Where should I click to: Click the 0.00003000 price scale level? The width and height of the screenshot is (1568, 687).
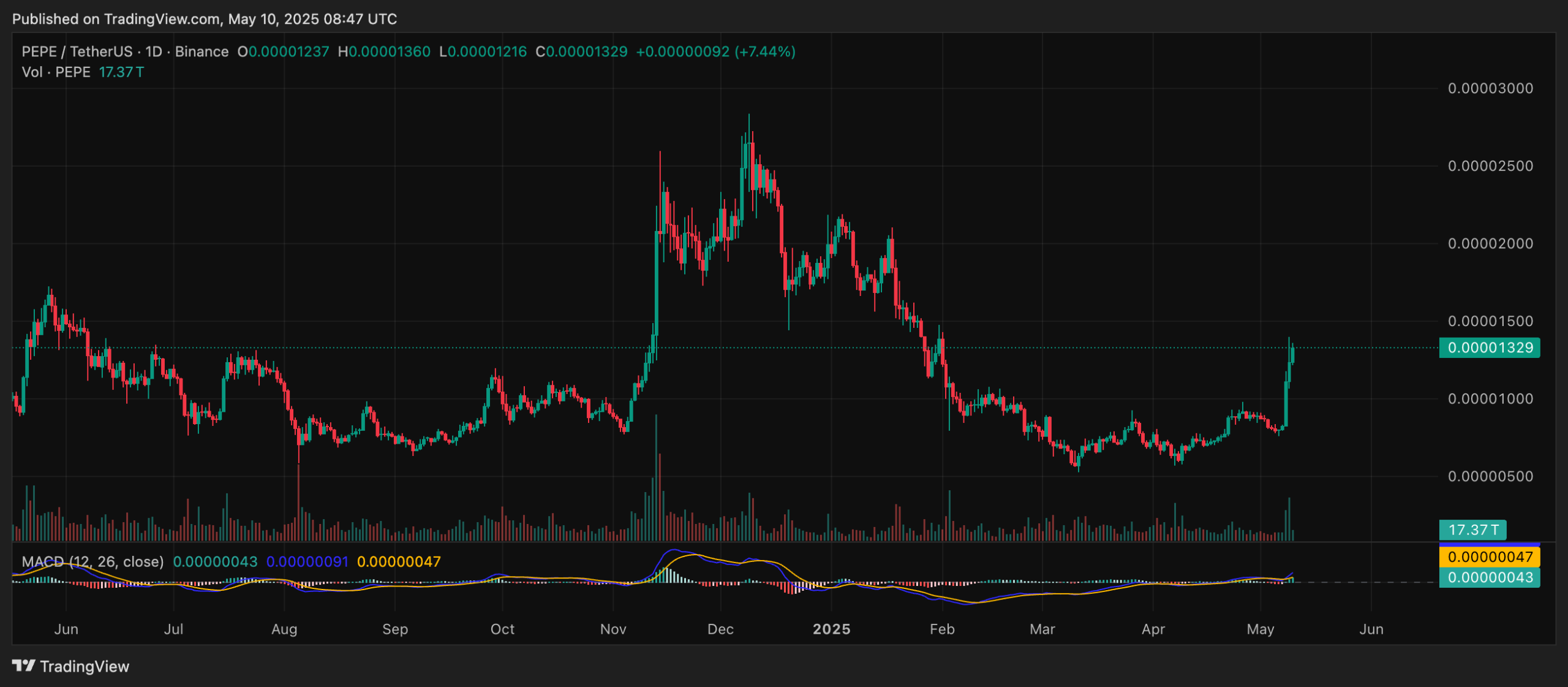pos(1490,88)
